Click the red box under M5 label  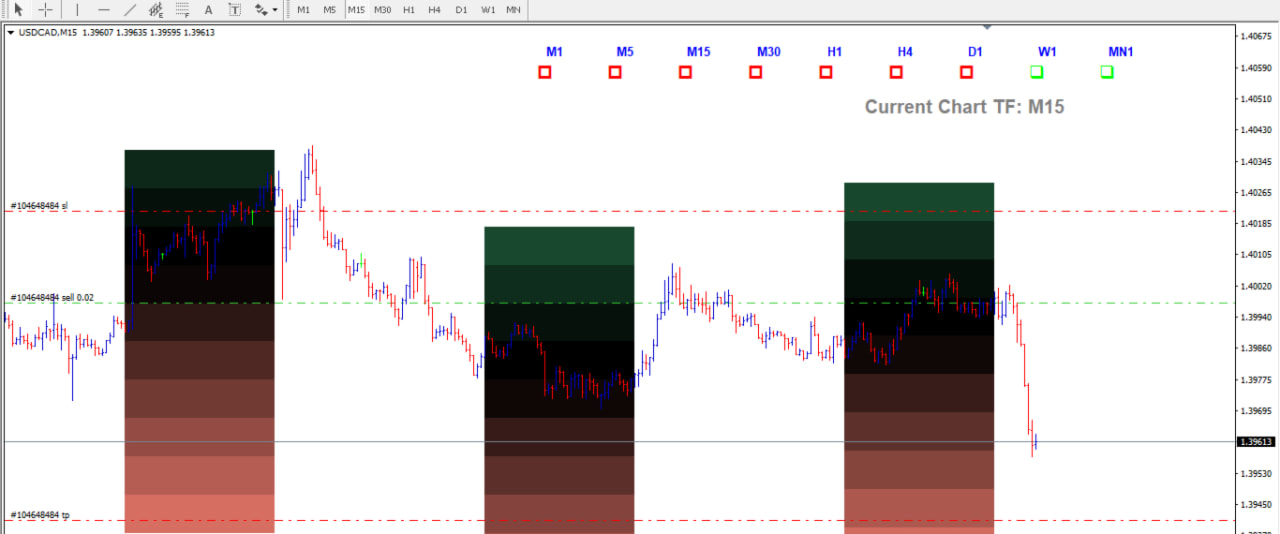(x=615, y=72)
